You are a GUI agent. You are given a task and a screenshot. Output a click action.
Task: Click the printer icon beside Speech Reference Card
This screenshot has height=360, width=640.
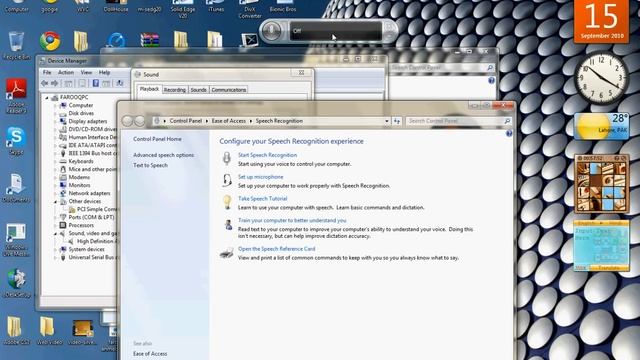[227, 253]
